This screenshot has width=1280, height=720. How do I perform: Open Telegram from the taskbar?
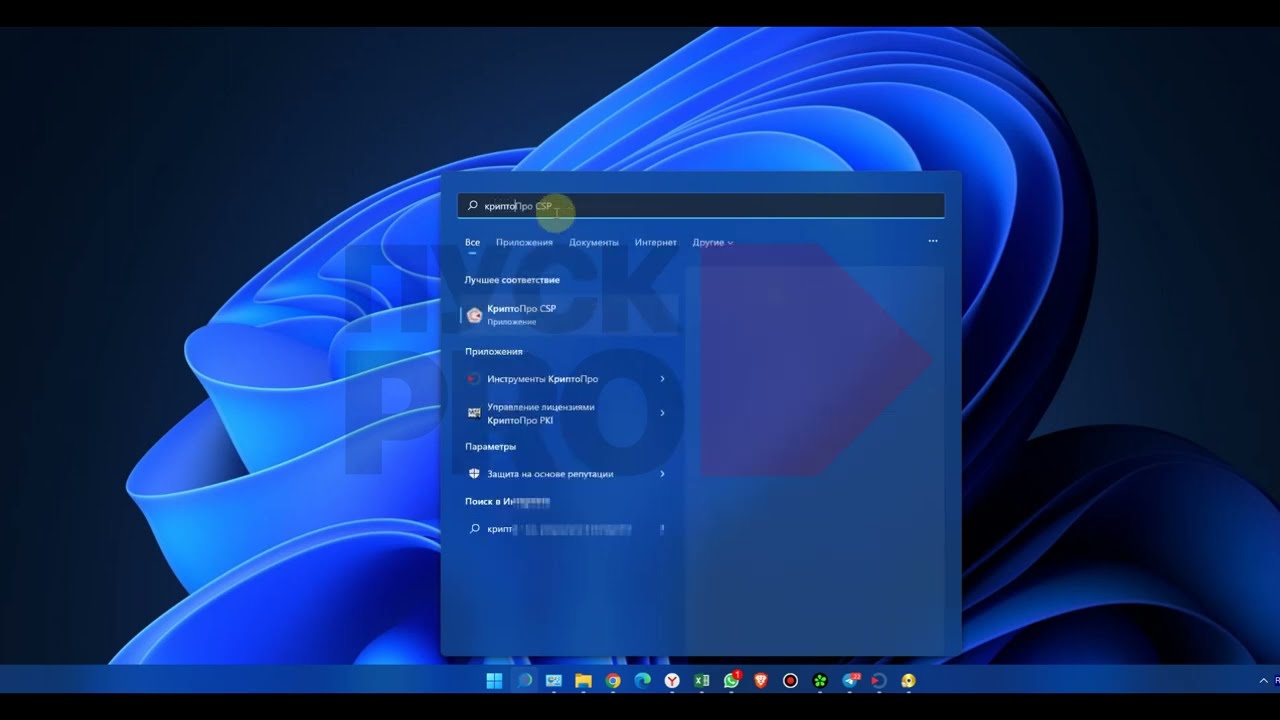[x=850, y=681]
